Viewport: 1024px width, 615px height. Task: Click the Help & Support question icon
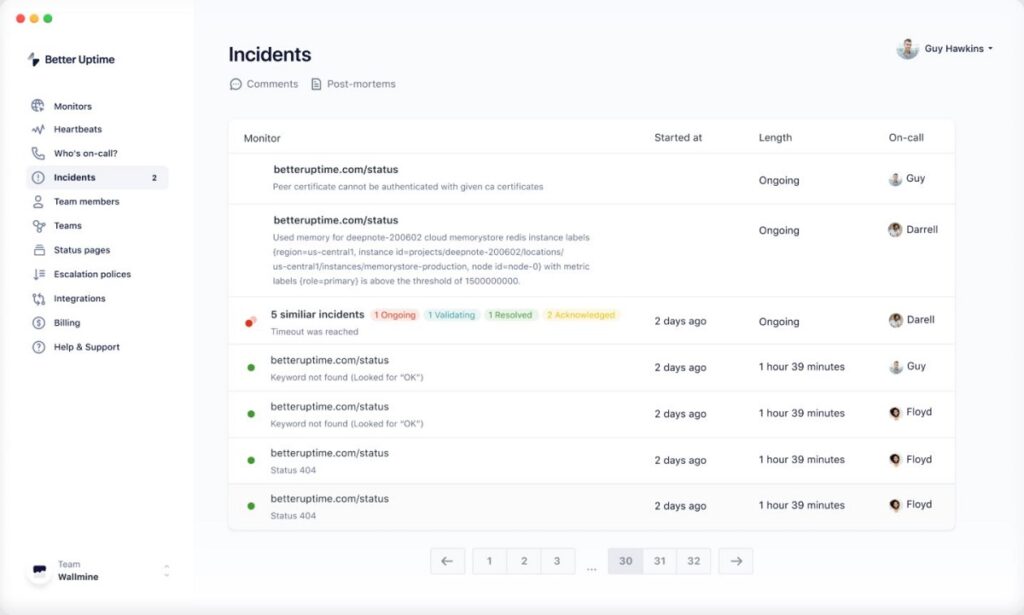click(x=38, y=347)
